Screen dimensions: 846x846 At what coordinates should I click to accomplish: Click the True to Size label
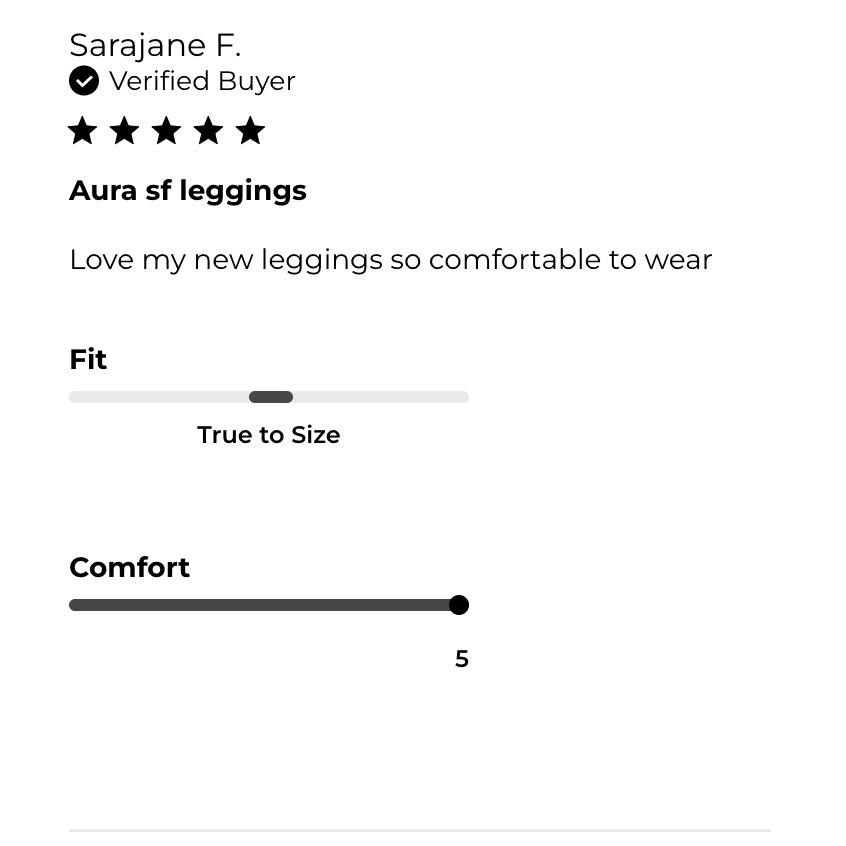click(x=269, y=435)
